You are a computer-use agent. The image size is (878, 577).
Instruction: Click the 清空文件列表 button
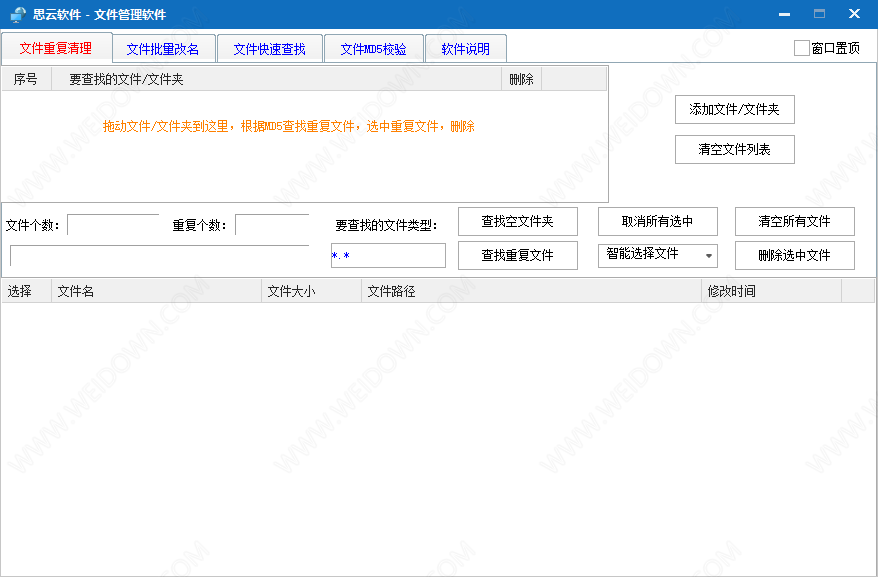[735, 150]
